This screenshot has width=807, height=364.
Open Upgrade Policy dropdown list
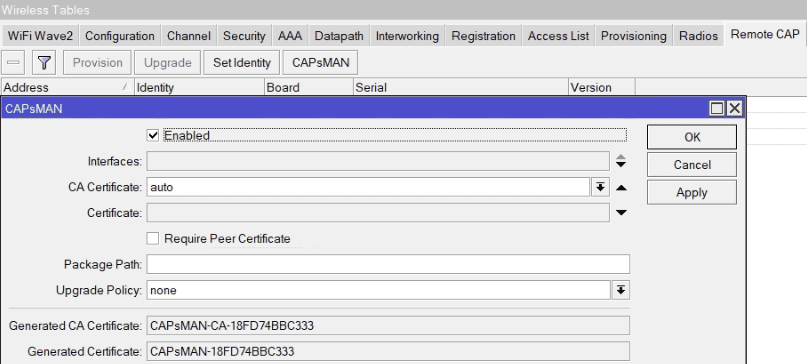(621, 290)
